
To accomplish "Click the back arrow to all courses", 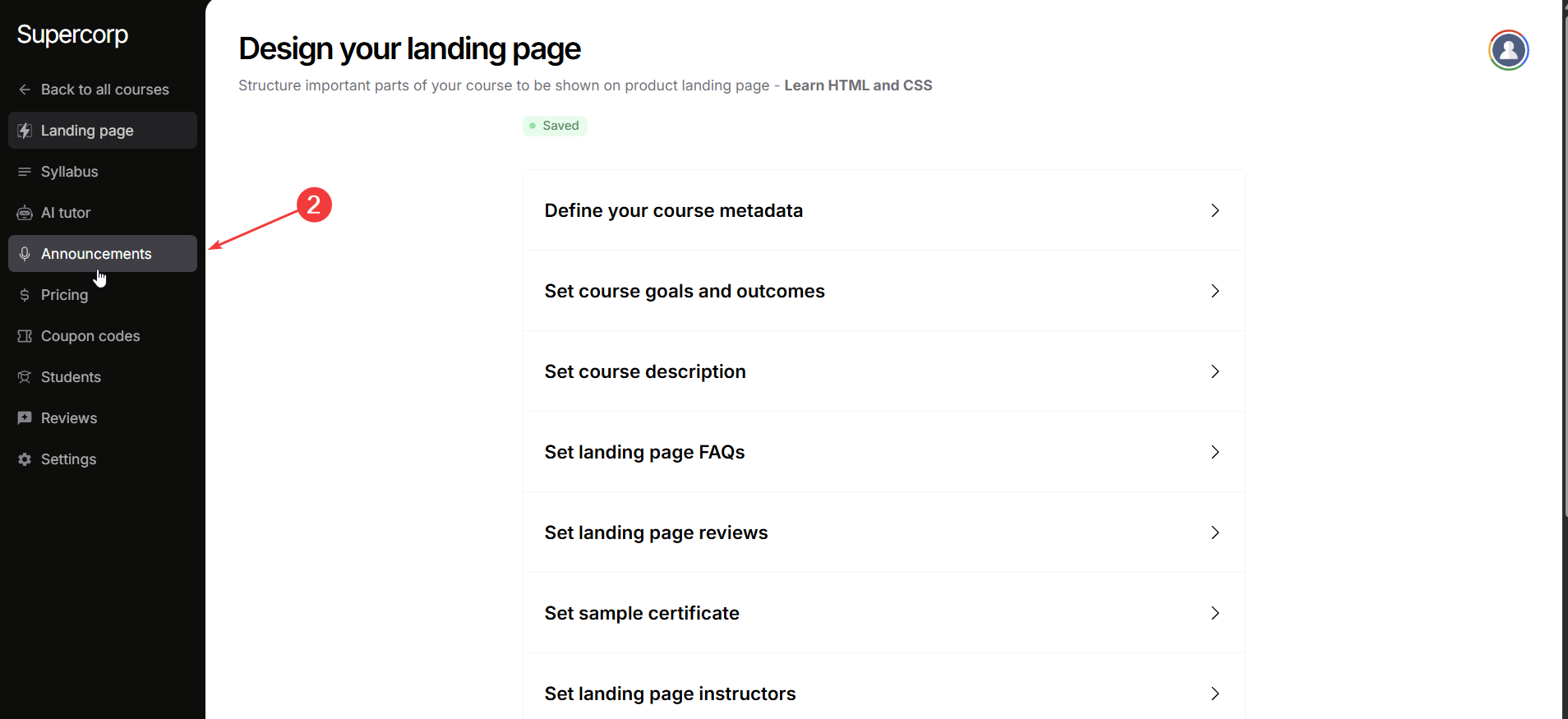I will tap(25, 90).
